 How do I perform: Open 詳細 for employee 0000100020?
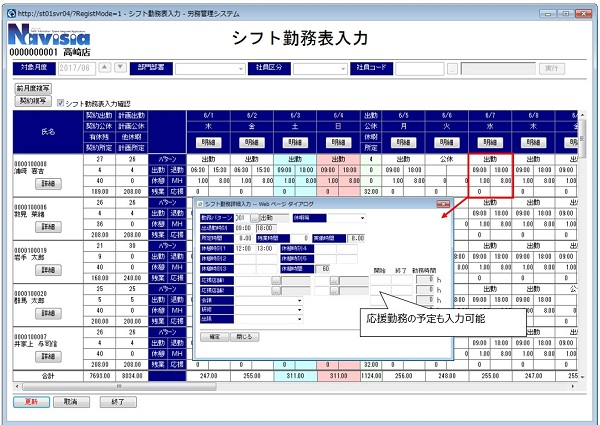[x=48, y=313]
